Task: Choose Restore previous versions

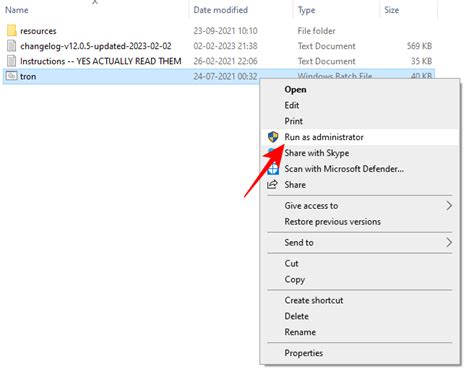Action: click(332, 222)
